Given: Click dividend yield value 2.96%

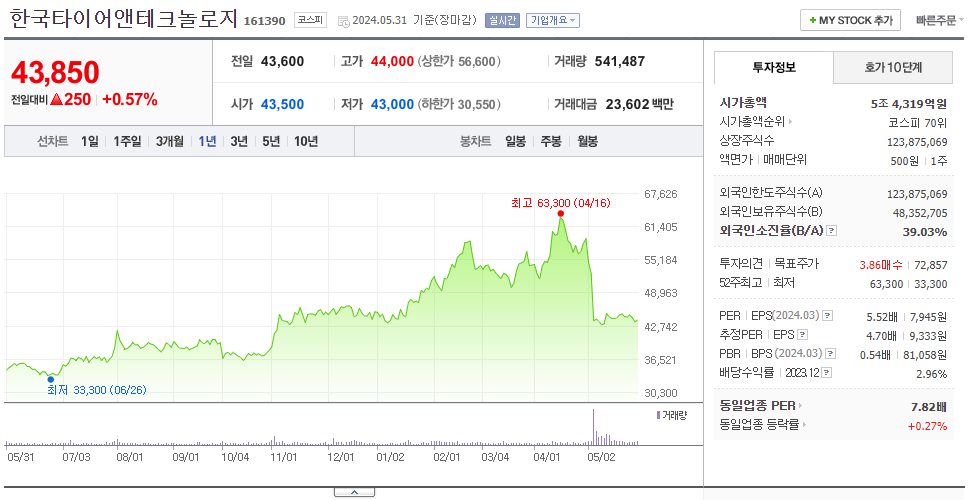Looking at the screenshot, I should click(932, 373).
